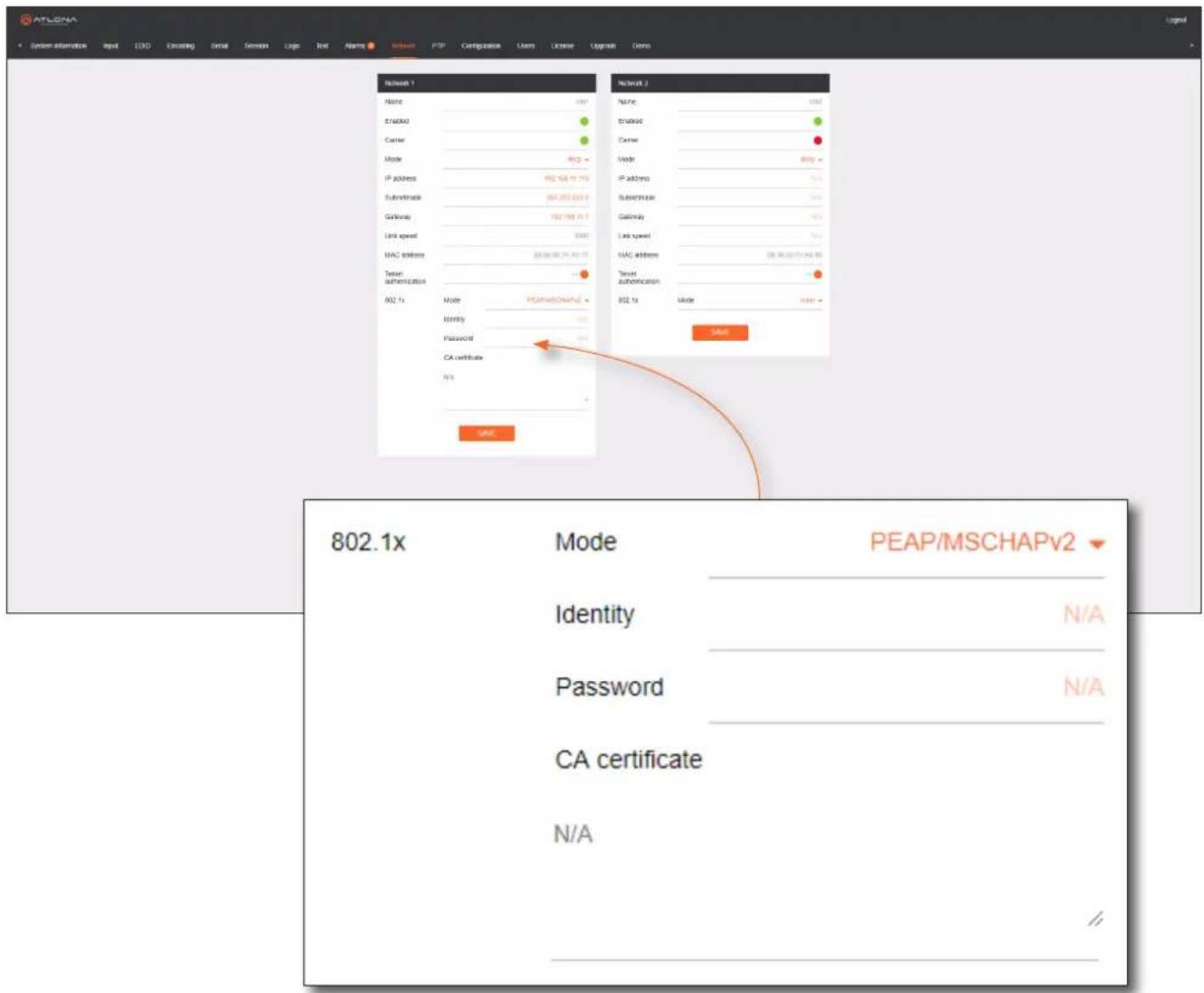
Task: Click MAC address value in Network 1
Action: coord(561,255)
